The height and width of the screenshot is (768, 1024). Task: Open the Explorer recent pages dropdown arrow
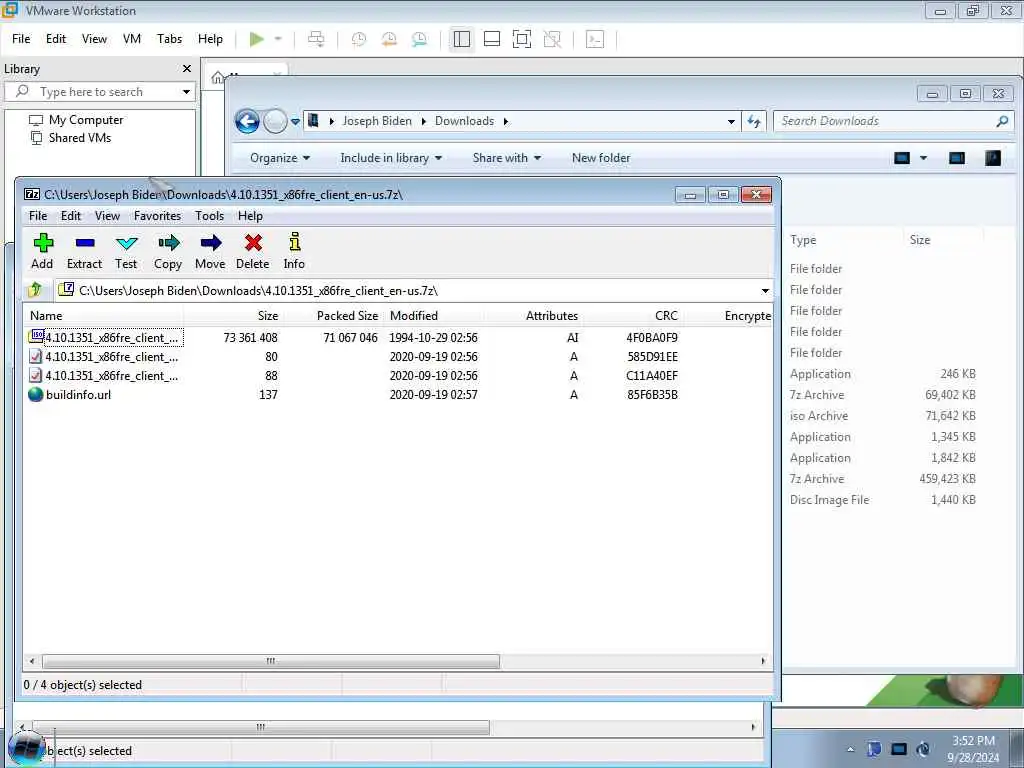click(295, 121)
